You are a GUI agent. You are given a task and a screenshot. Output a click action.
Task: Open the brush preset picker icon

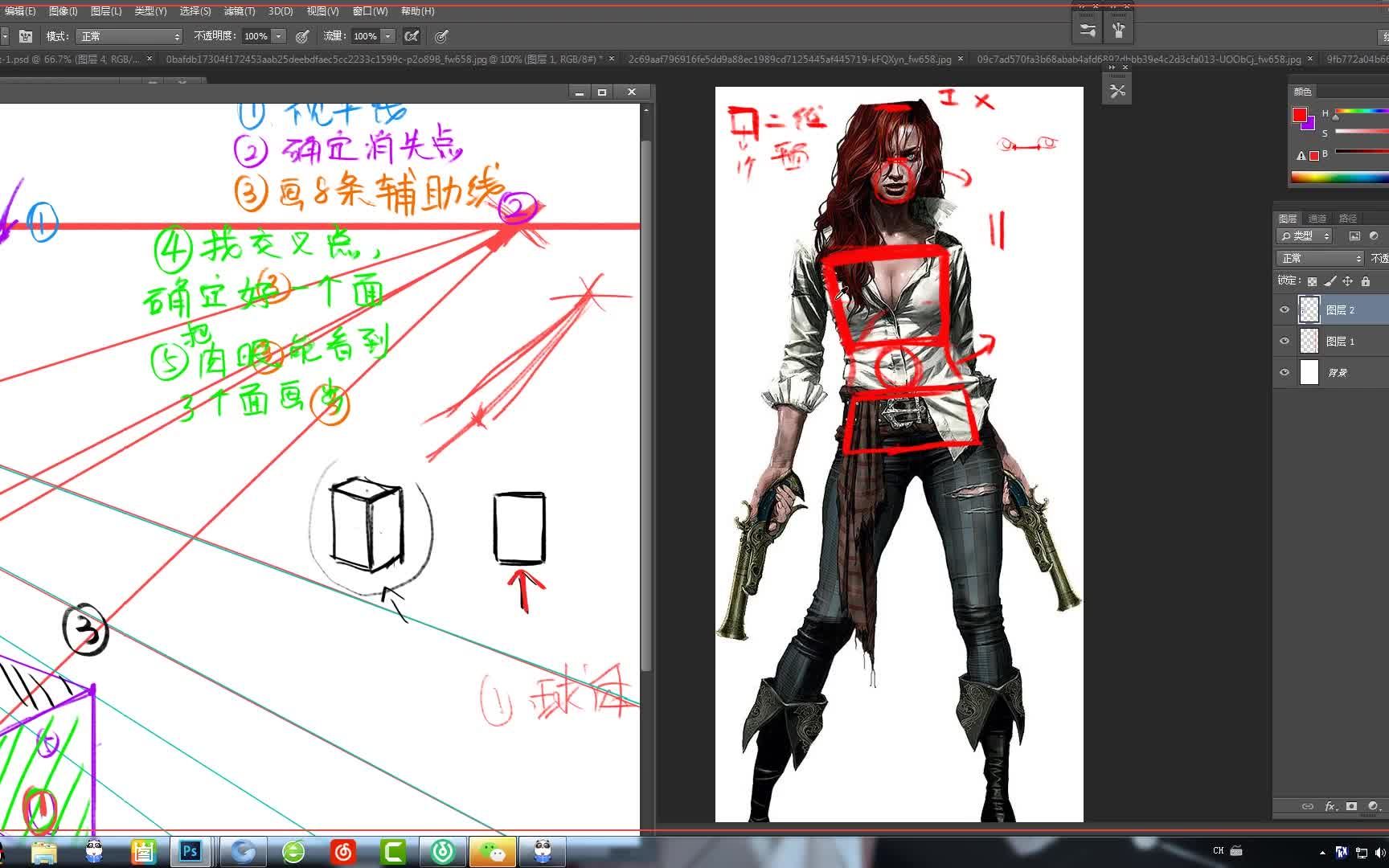(x=5, y=37)
